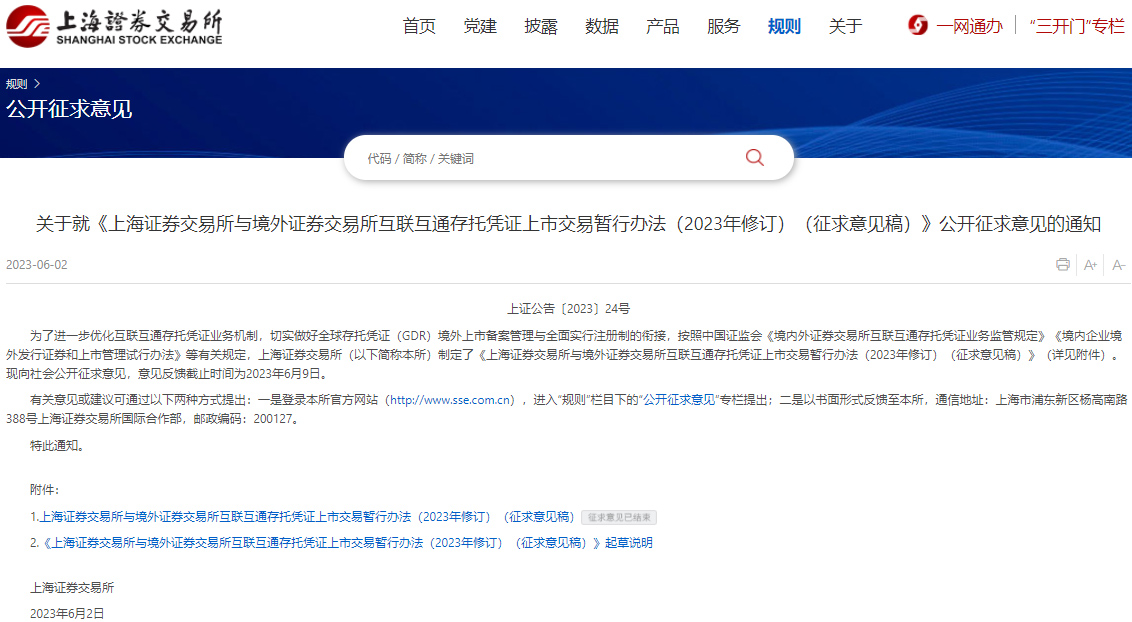1132x622 pixels.
Task: Switch to the 产品 navigation tab
Action: 661,26
